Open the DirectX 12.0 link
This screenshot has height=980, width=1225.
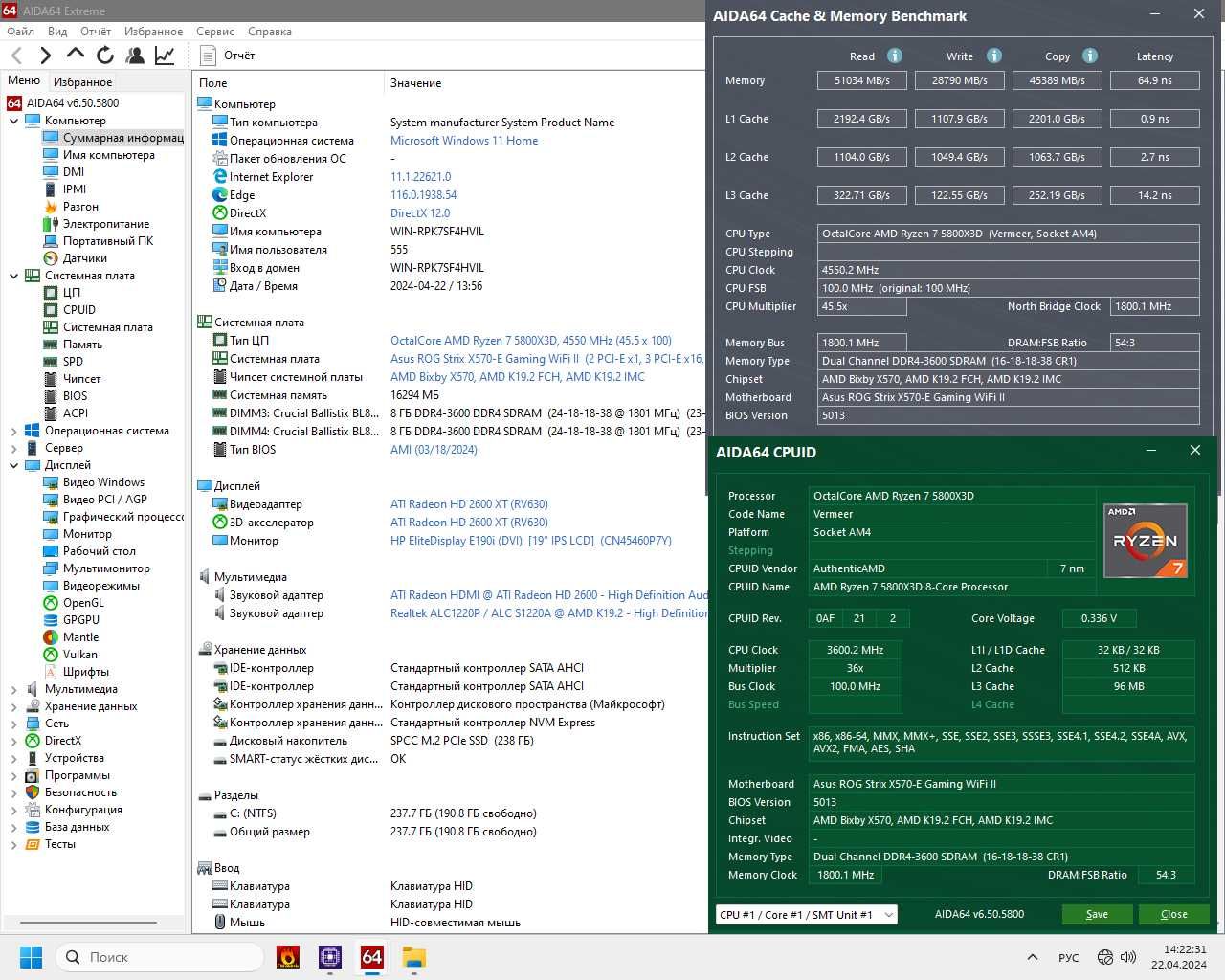coord(420,213)
